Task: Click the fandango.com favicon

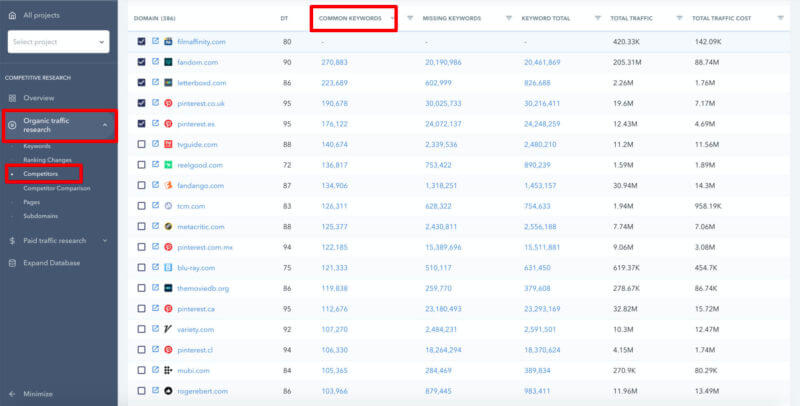Action: click(168, 185)
